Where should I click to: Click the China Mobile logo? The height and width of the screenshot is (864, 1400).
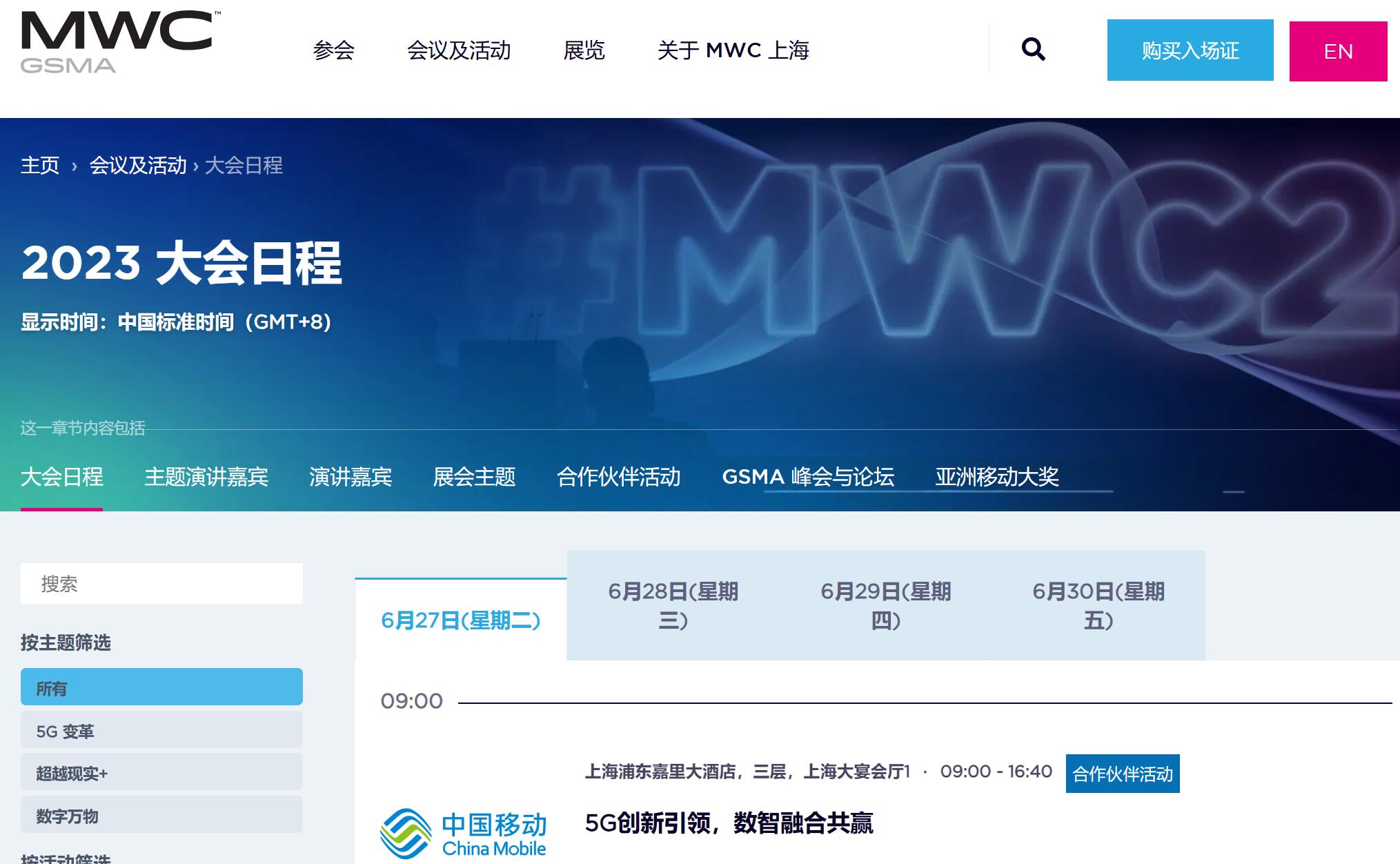[x=463, y=833]
